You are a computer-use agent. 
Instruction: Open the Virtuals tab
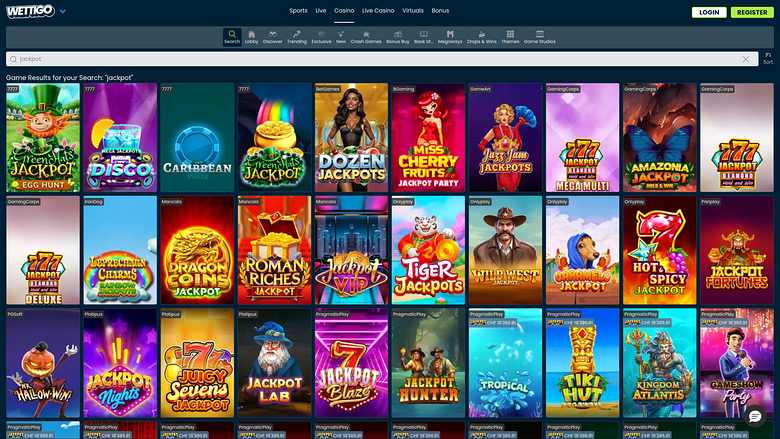pos(413,10)
